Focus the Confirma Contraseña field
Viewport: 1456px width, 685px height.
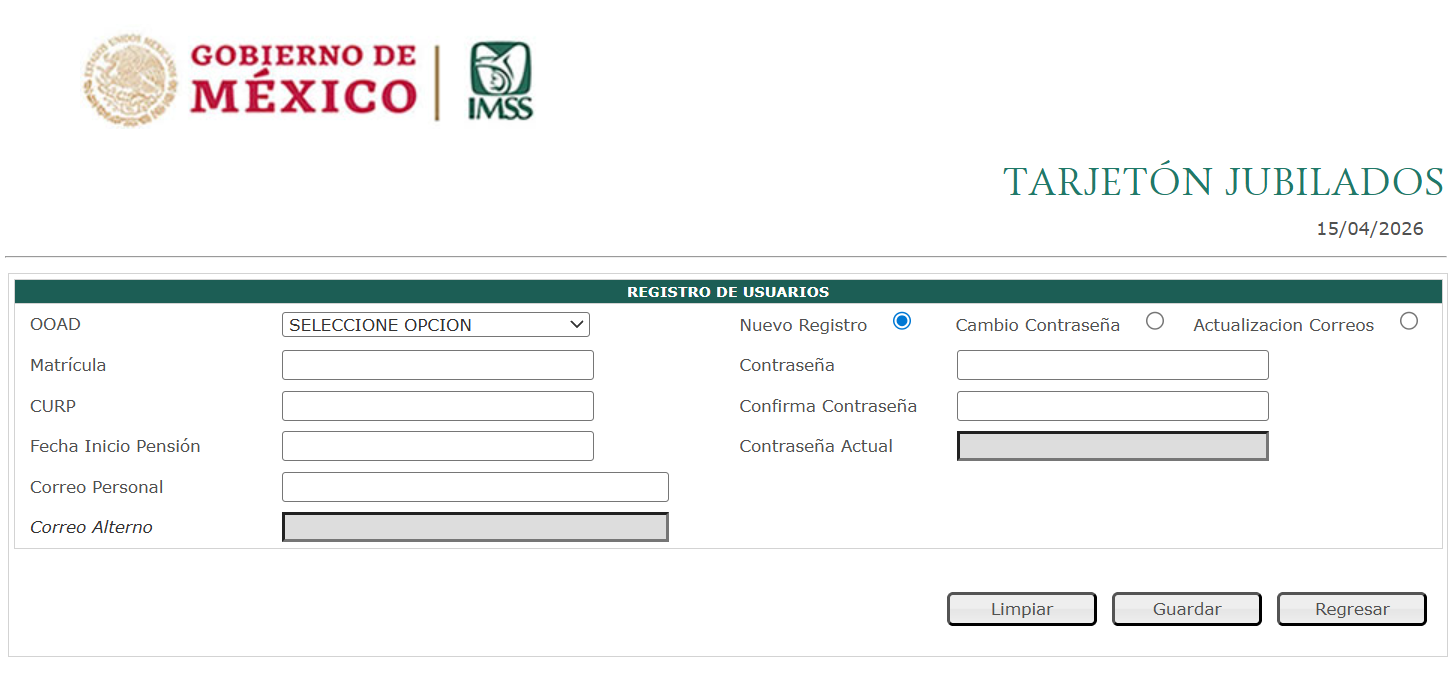click(x=1112, y=405)
